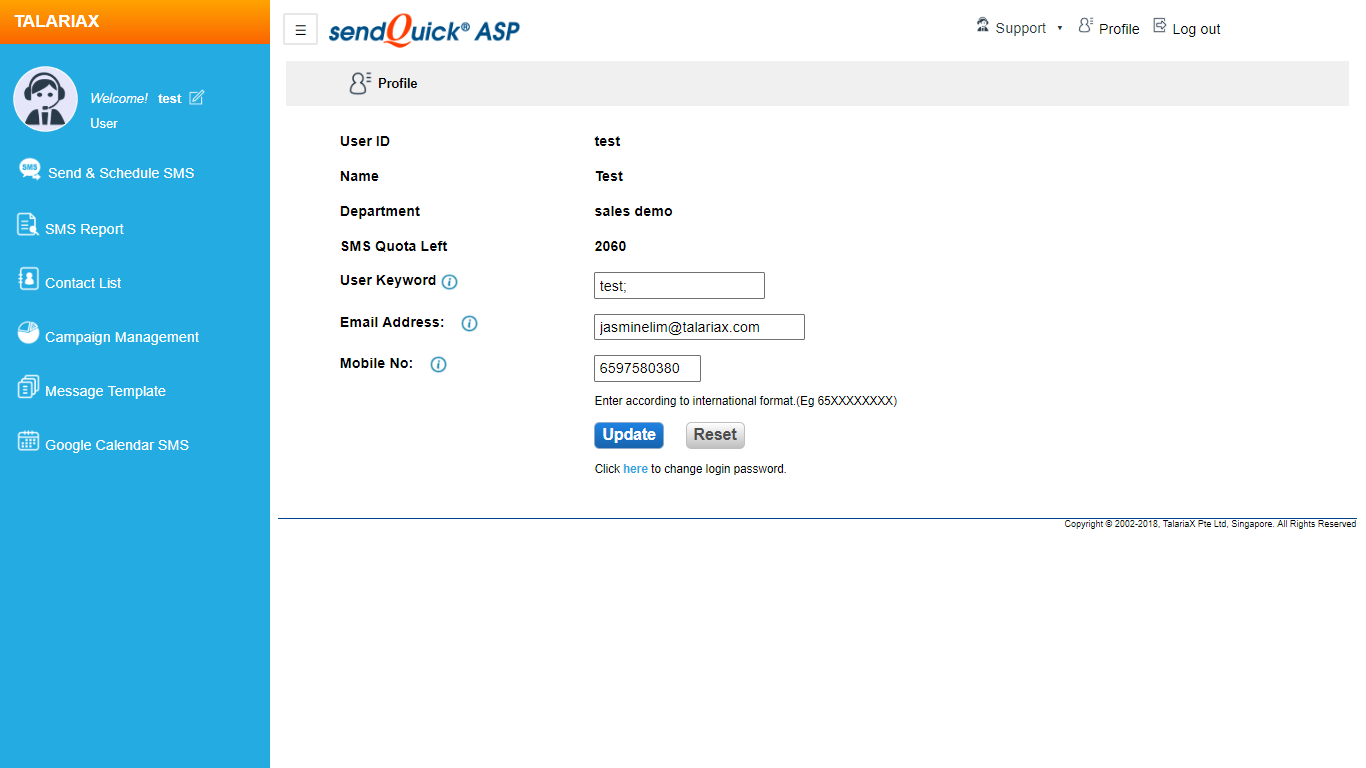Click the Message Template icon
The width and height of the screenshot is (1366, 768).
[x=28, y=387]
